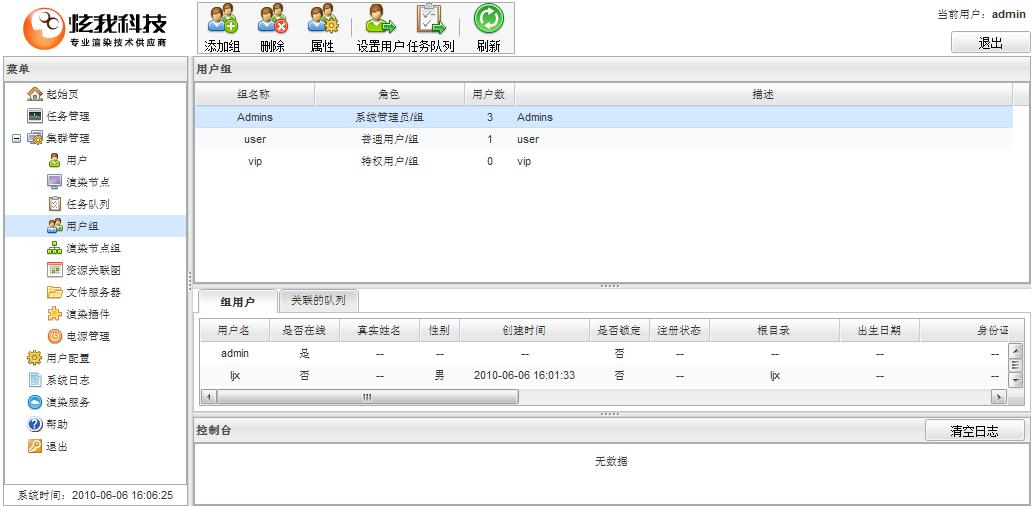Click the 删除 (delete group) toolbar icon

[272, 19]
